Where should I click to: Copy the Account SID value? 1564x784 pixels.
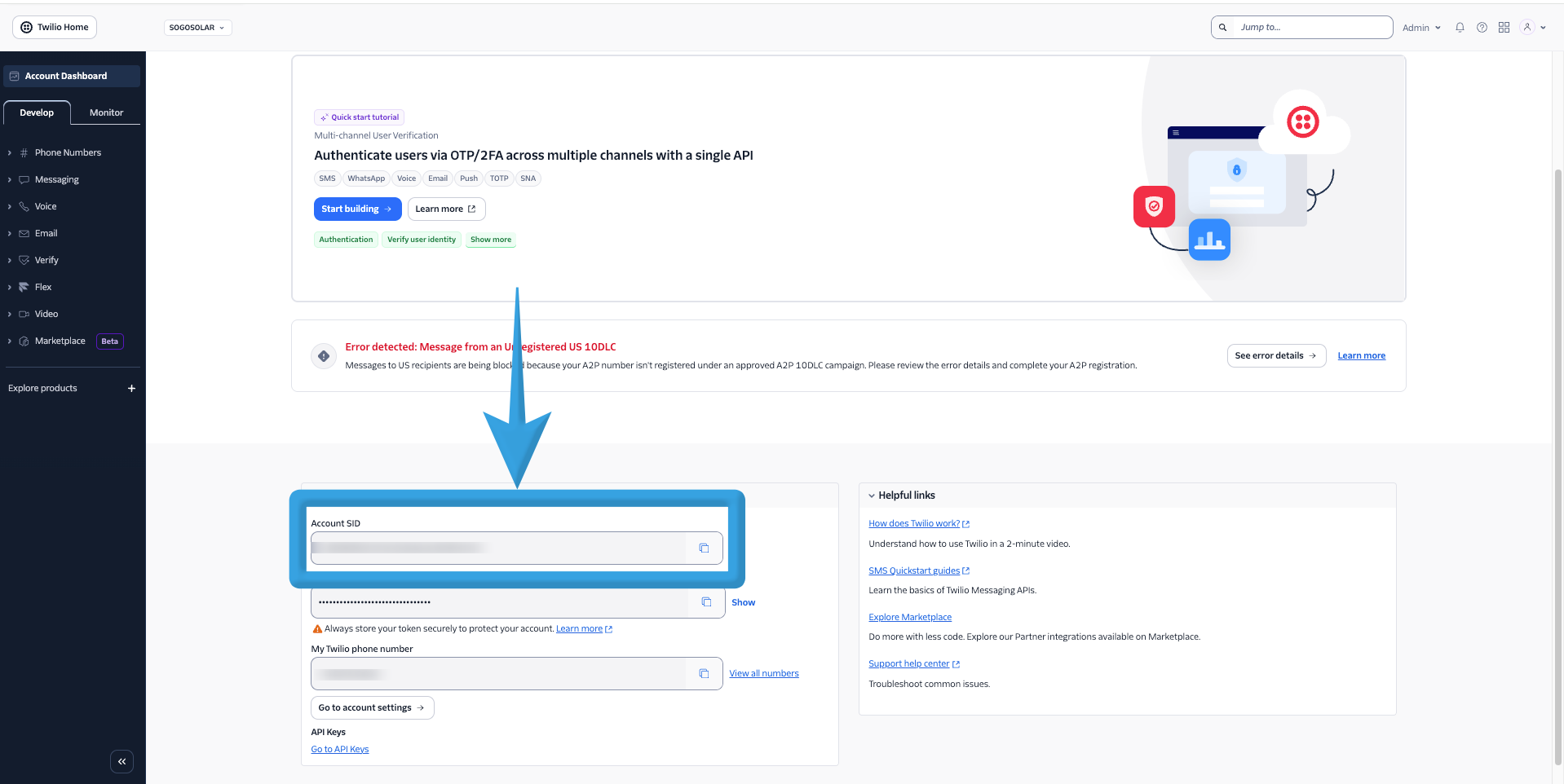704,548
